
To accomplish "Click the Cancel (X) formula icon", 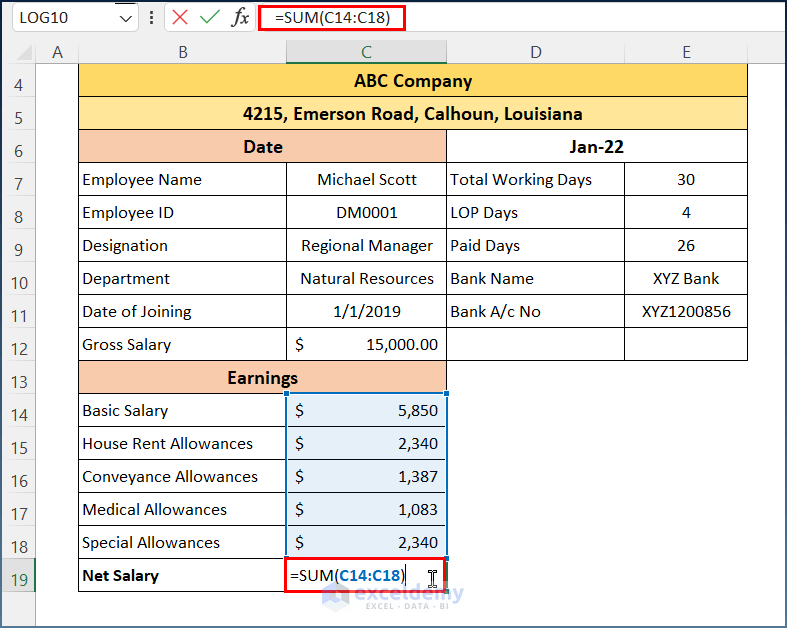I will point(180,17).
